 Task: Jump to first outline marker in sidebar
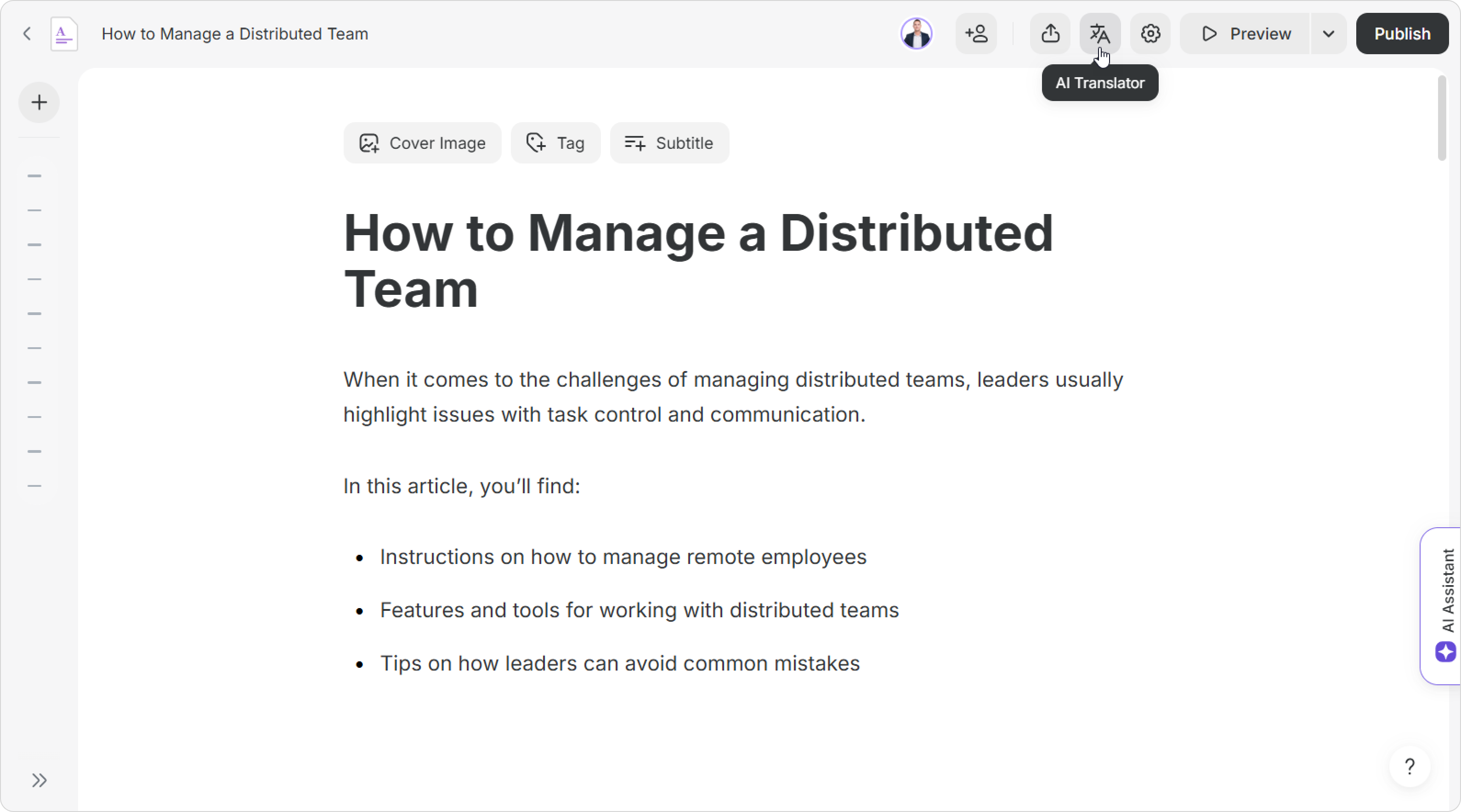click(34, 176)
